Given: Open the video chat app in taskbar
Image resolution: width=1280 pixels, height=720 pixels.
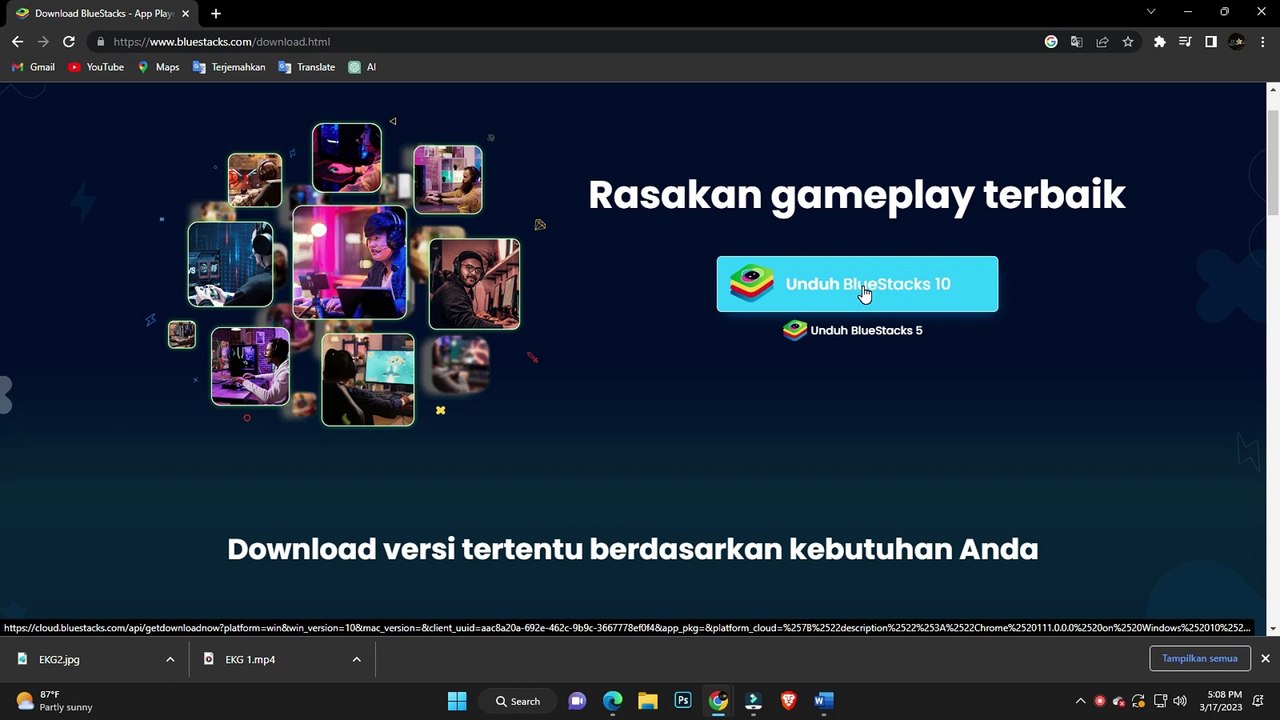Looking at the screenshot, I should (x=577, y=701).
